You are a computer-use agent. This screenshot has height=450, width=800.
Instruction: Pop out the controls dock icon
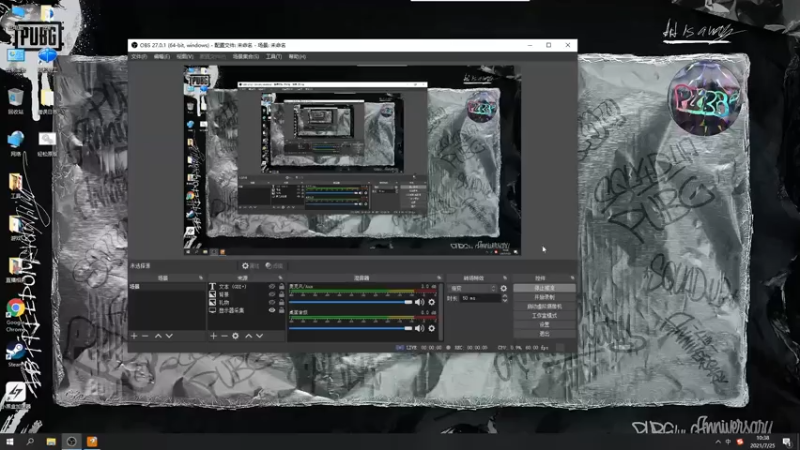pyautogui.click(x=572, y=278)
